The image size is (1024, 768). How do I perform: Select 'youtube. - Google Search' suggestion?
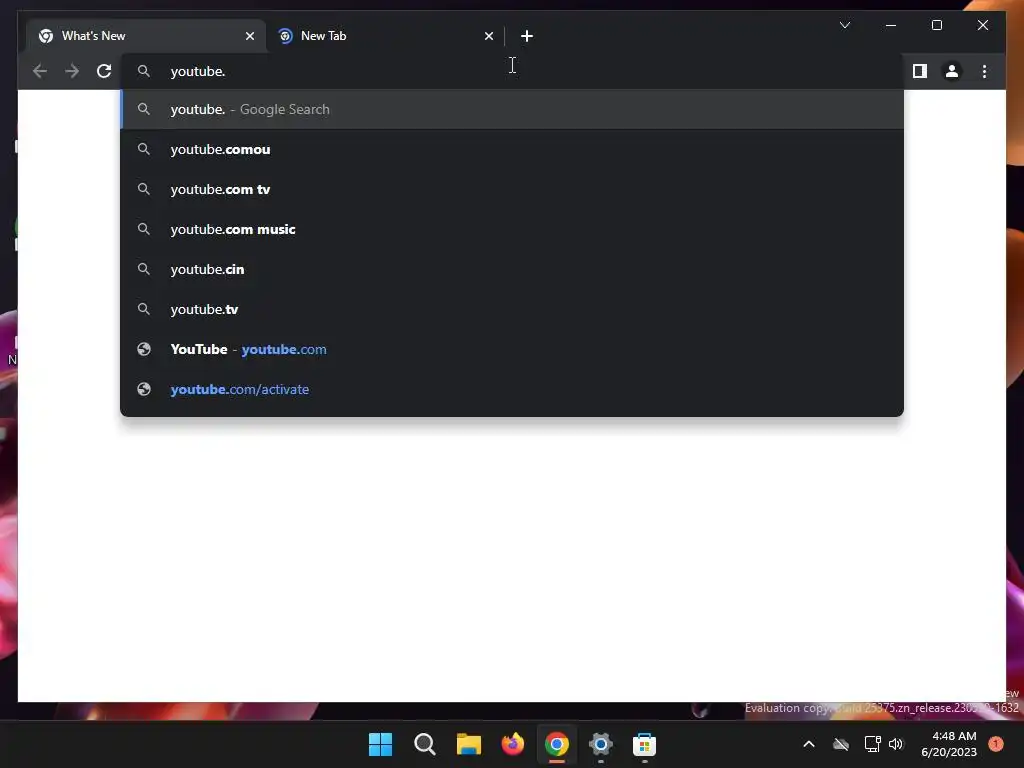tap(512, 109)
